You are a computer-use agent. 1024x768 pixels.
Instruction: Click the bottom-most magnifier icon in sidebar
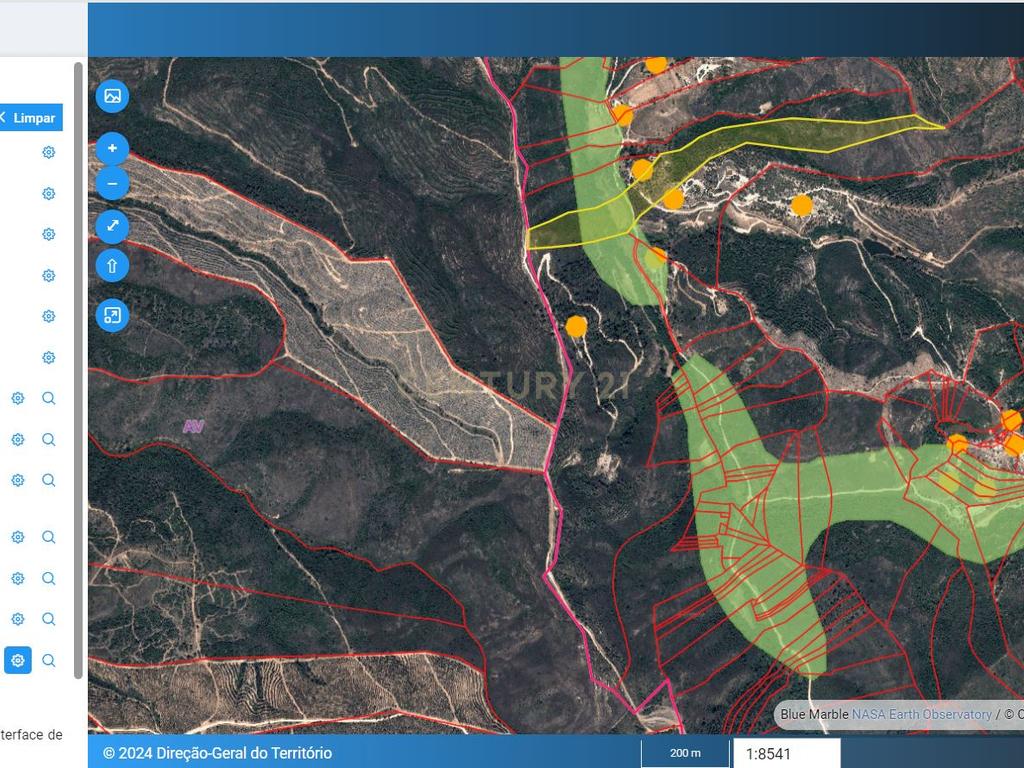coord(48,660)
